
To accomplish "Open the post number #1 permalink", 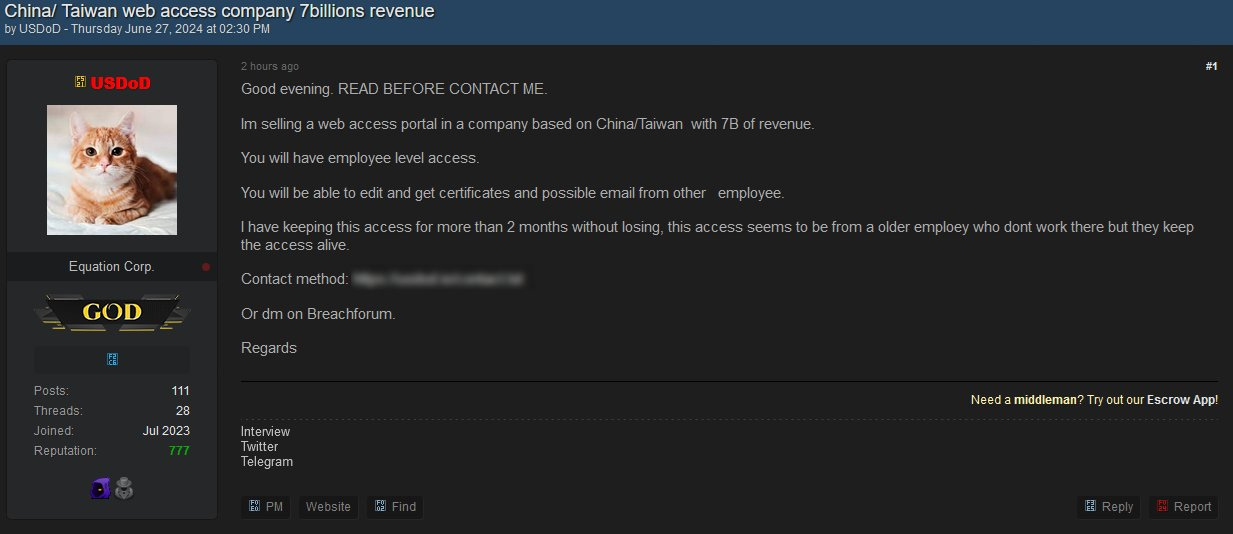I will [1211, 66].
